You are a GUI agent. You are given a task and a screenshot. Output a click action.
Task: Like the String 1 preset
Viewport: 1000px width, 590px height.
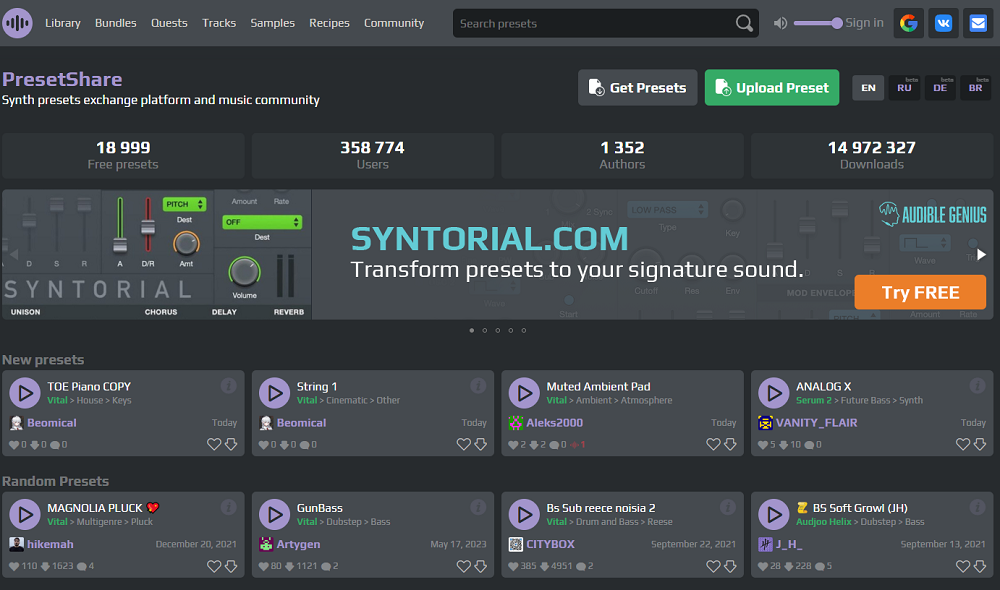click(464, 444)
